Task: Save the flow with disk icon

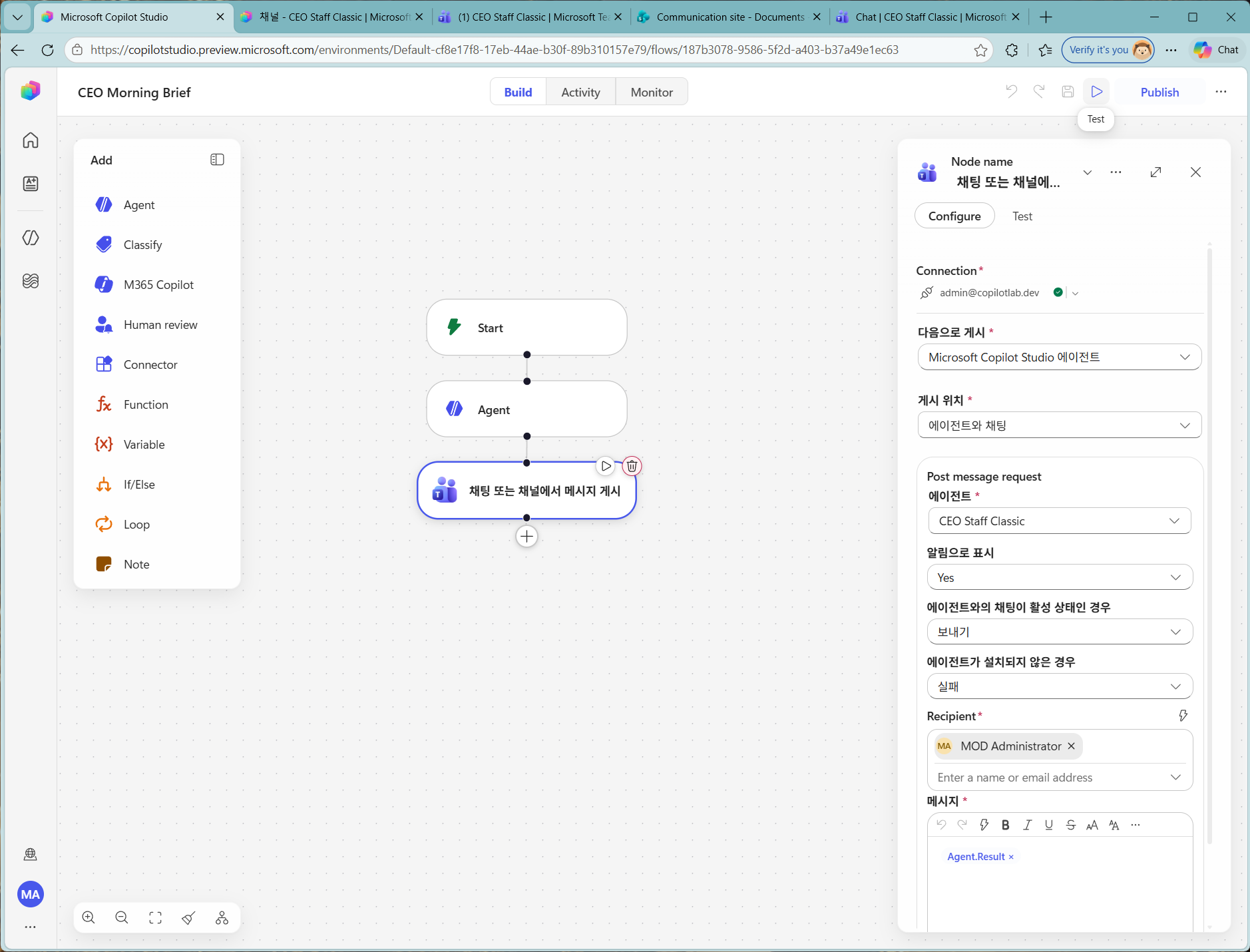Action: (x=1068, y=92)
